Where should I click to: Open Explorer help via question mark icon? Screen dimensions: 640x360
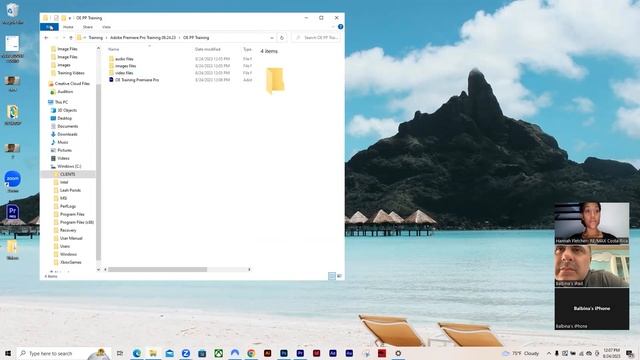click(340, 27)
